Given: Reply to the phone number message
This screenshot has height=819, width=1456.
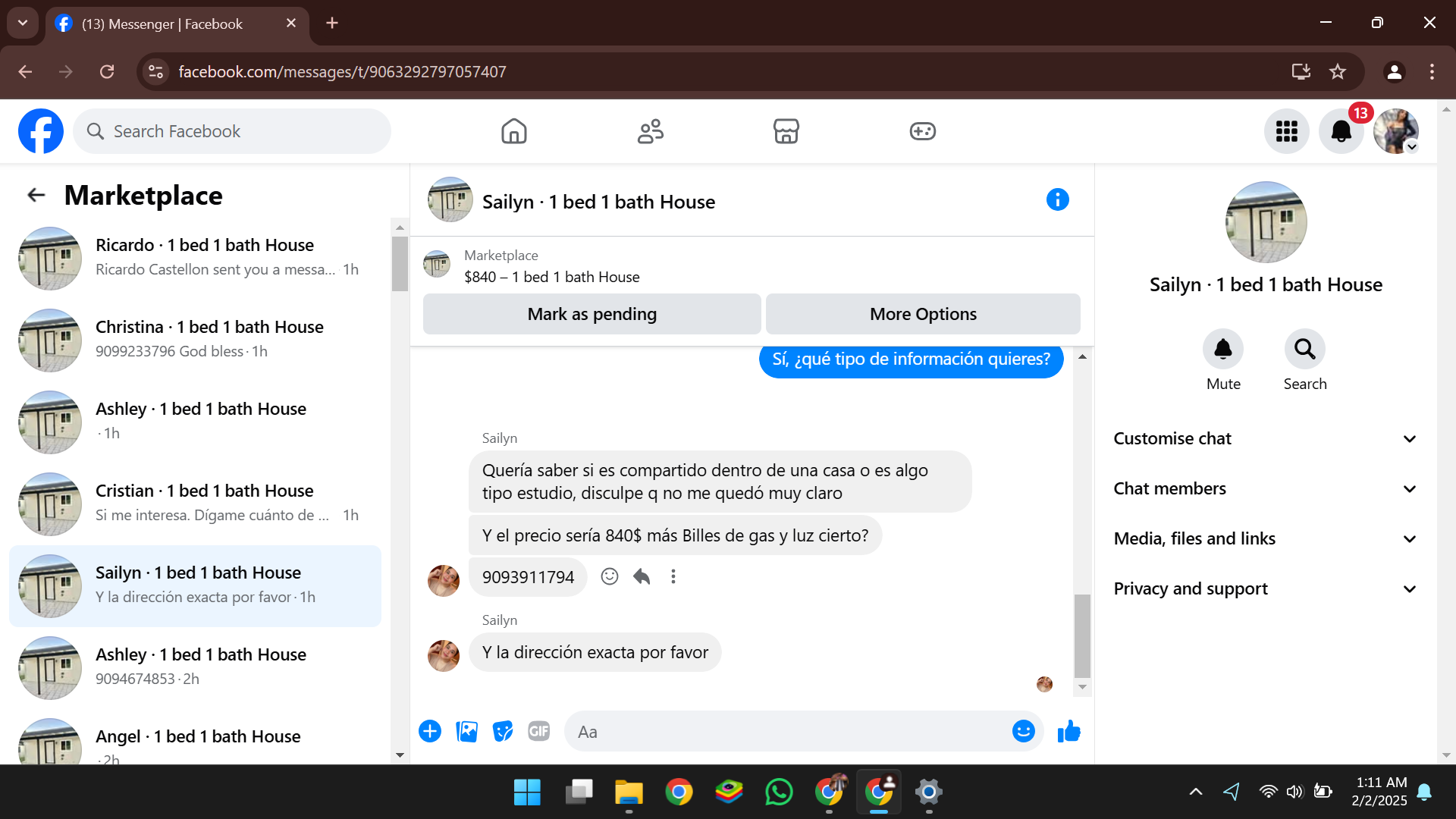Looking at the screenshot, I should (x=642, y=577).
